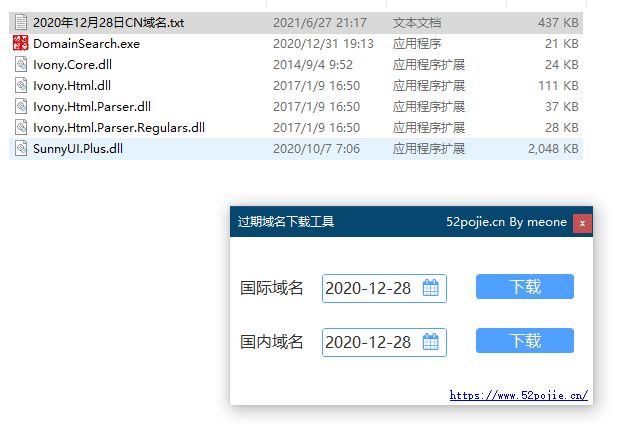Click the Ivony.Html.dll file icon
This screenshot has height=424, width=640.
(x=21, y=86)
